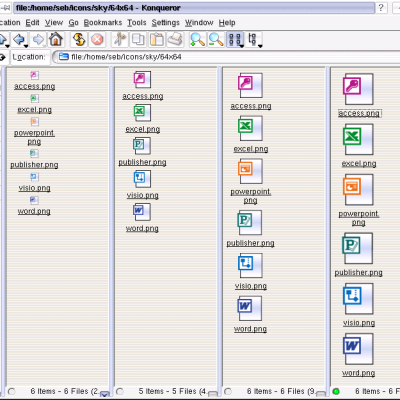The image size is (400, 400).
Task: Select excel.png icon in the second pane
Action: (142, 113)
